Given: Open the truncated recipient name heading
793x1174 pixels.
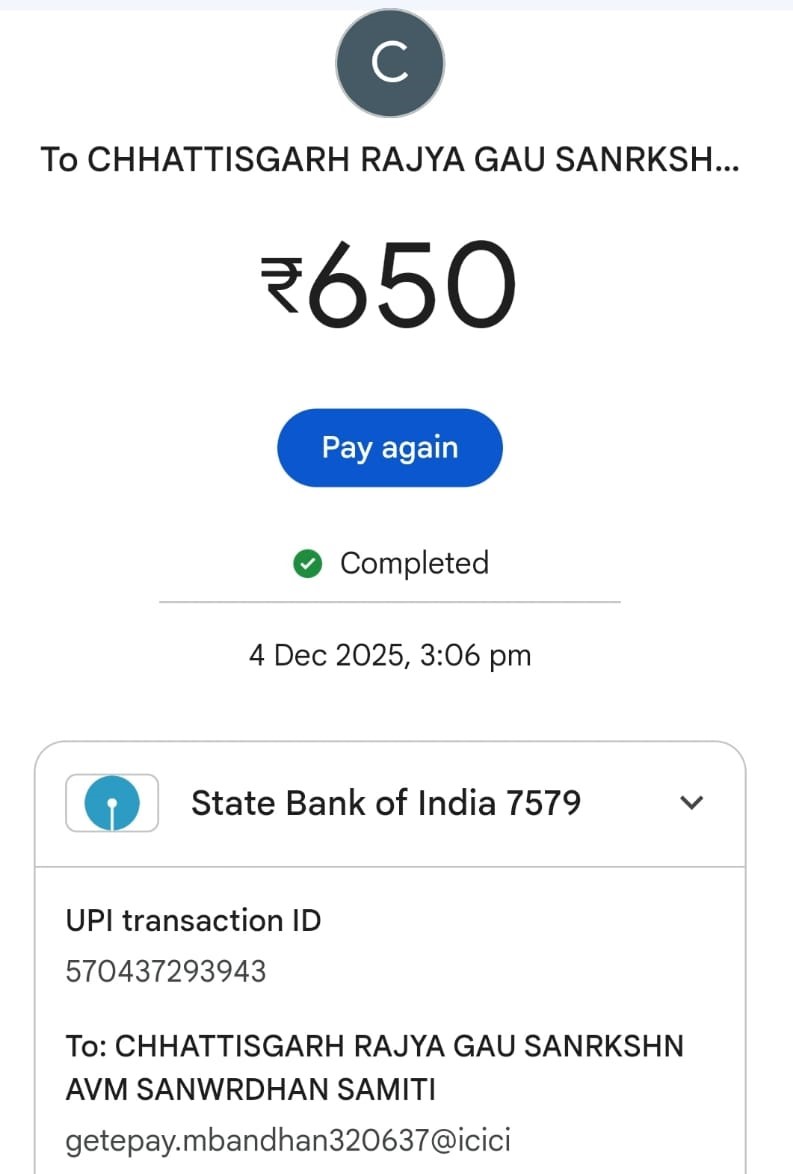Looking at the screenshot, I should (x=390, y=160).
